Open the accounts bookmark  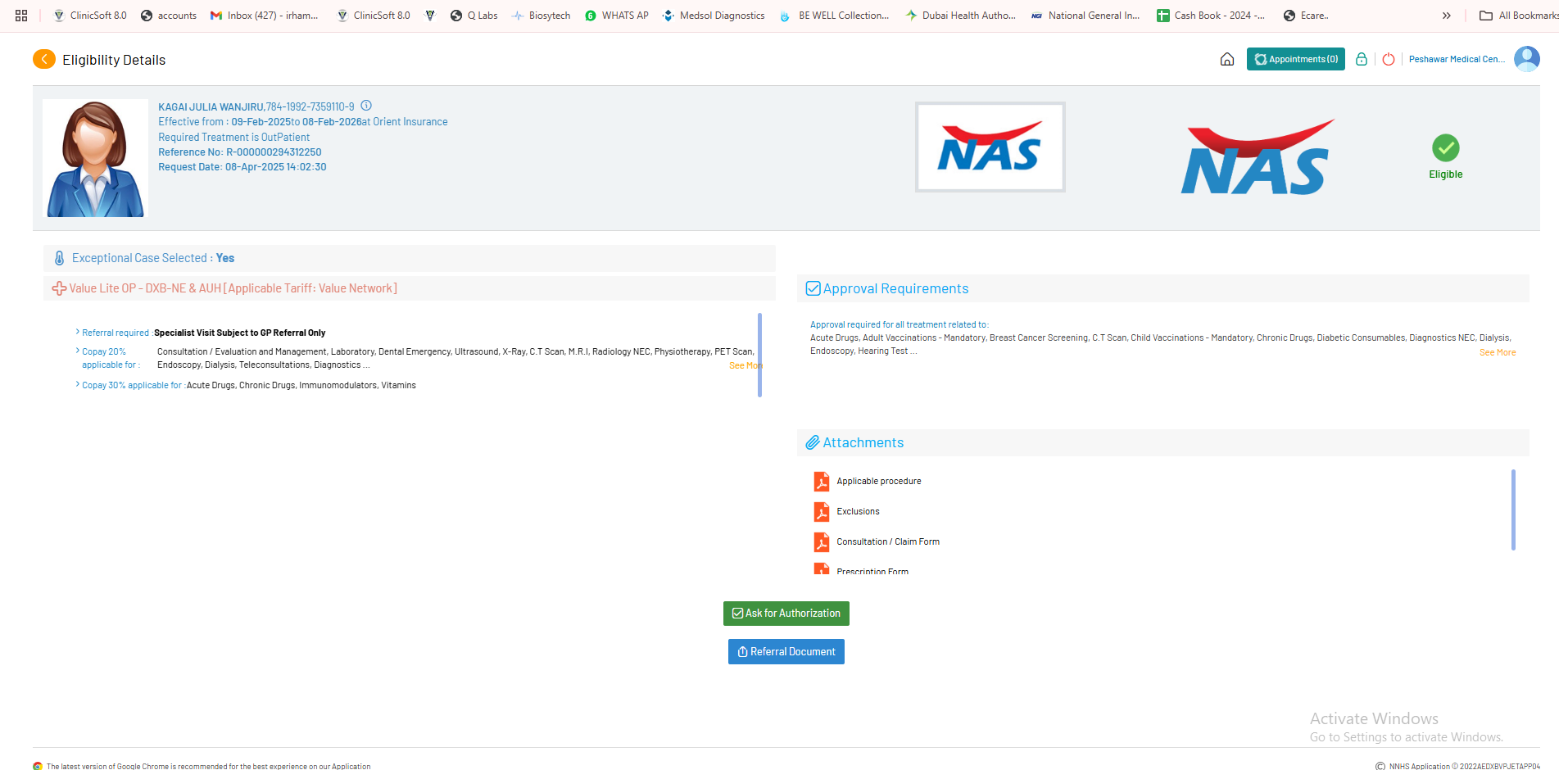169,16
